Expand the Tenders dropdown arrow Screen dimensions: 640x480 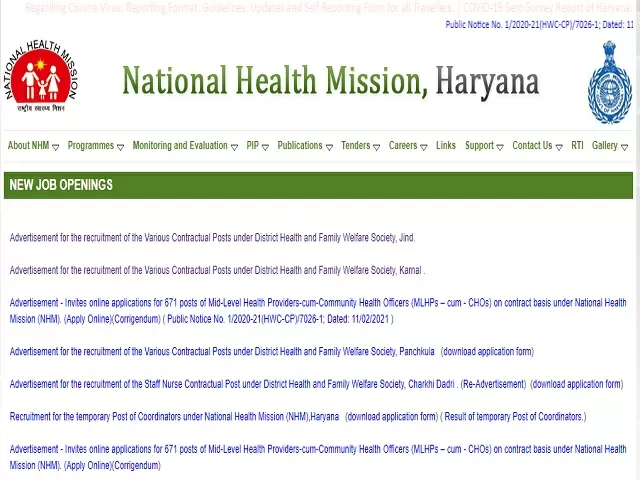click(x=377, y=147)
